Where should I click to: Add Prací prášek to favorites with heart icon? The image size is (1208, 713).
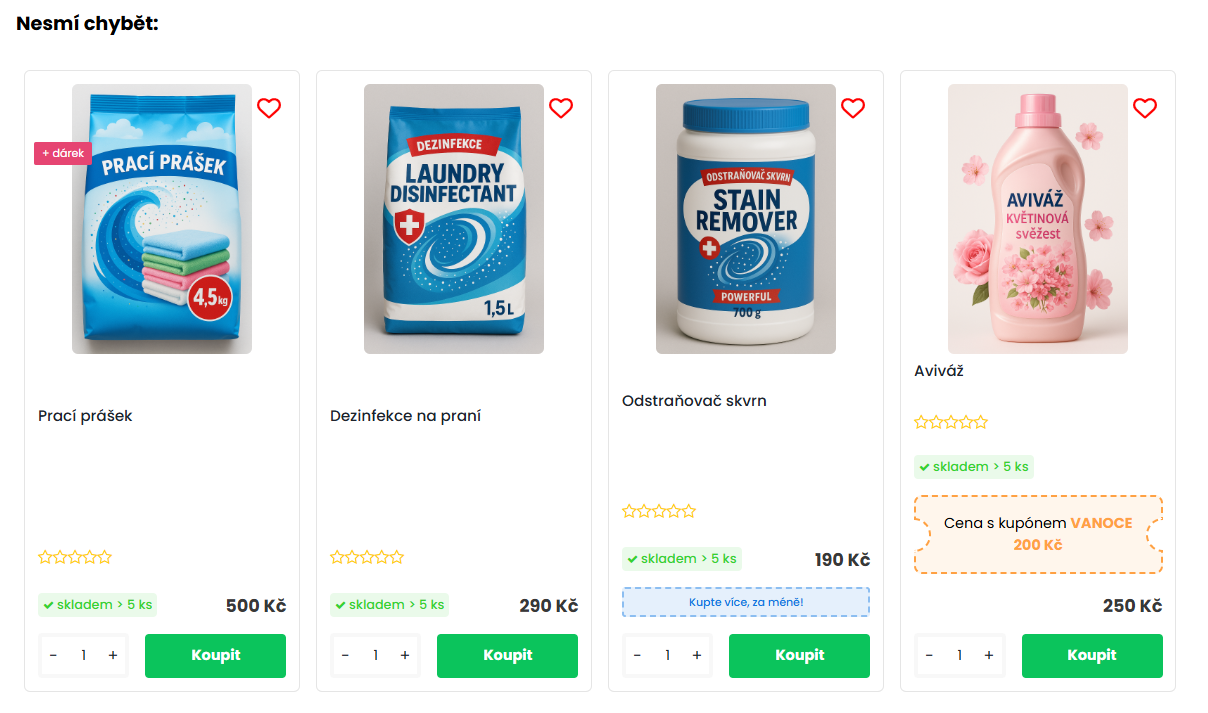[269, 108]
